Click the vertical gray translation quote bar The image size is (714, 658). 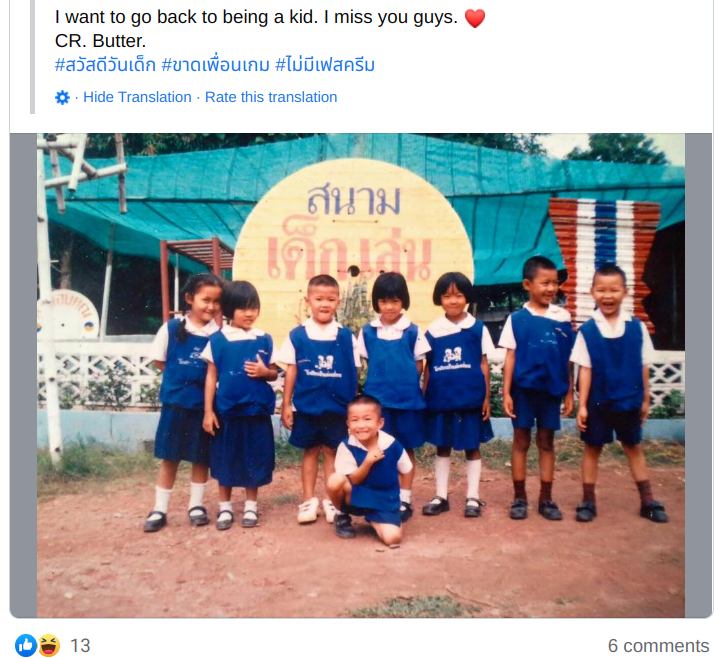point(32,56)
